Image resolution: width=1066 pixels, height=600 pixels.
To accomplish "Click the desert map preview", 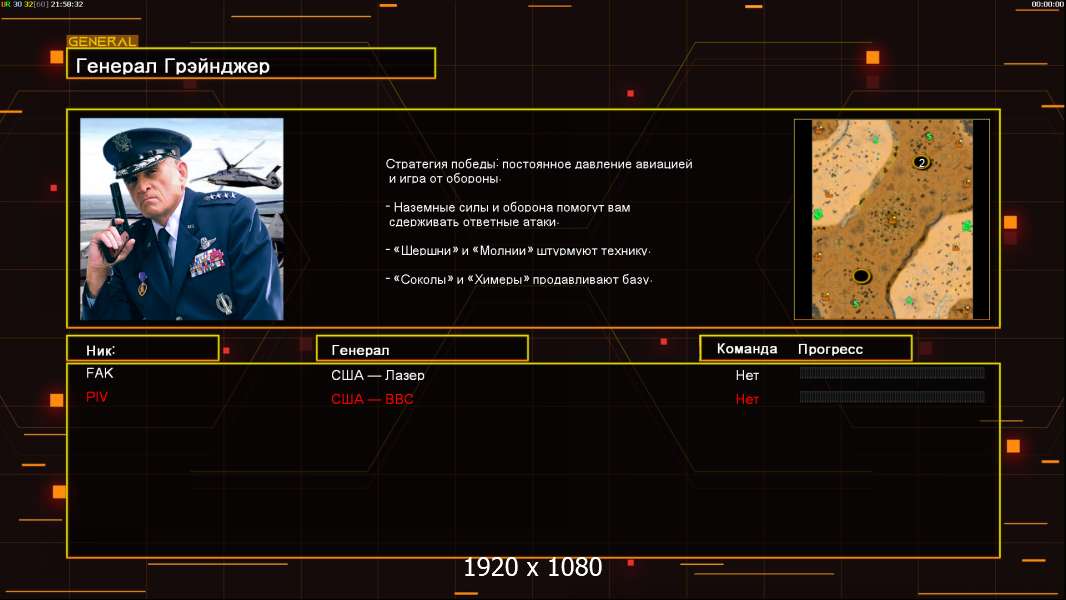I will [x=892, y=219].
